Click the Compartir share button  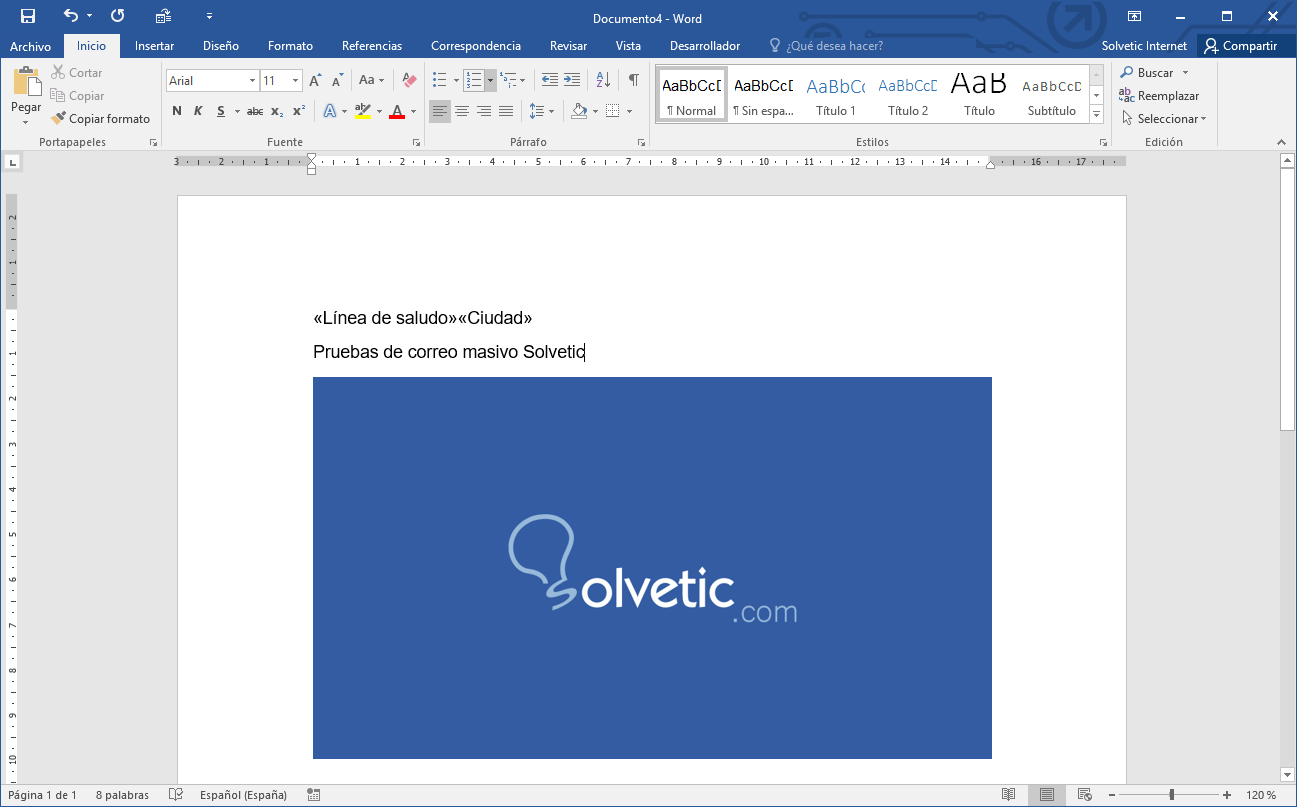click(x=1240, y=46)
